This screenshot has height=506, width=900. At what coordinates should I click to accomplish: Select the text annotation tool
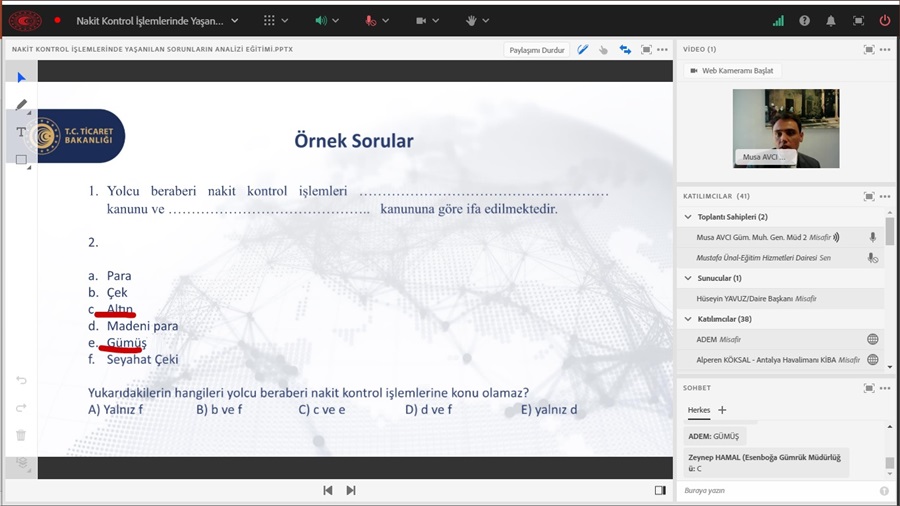21,132
